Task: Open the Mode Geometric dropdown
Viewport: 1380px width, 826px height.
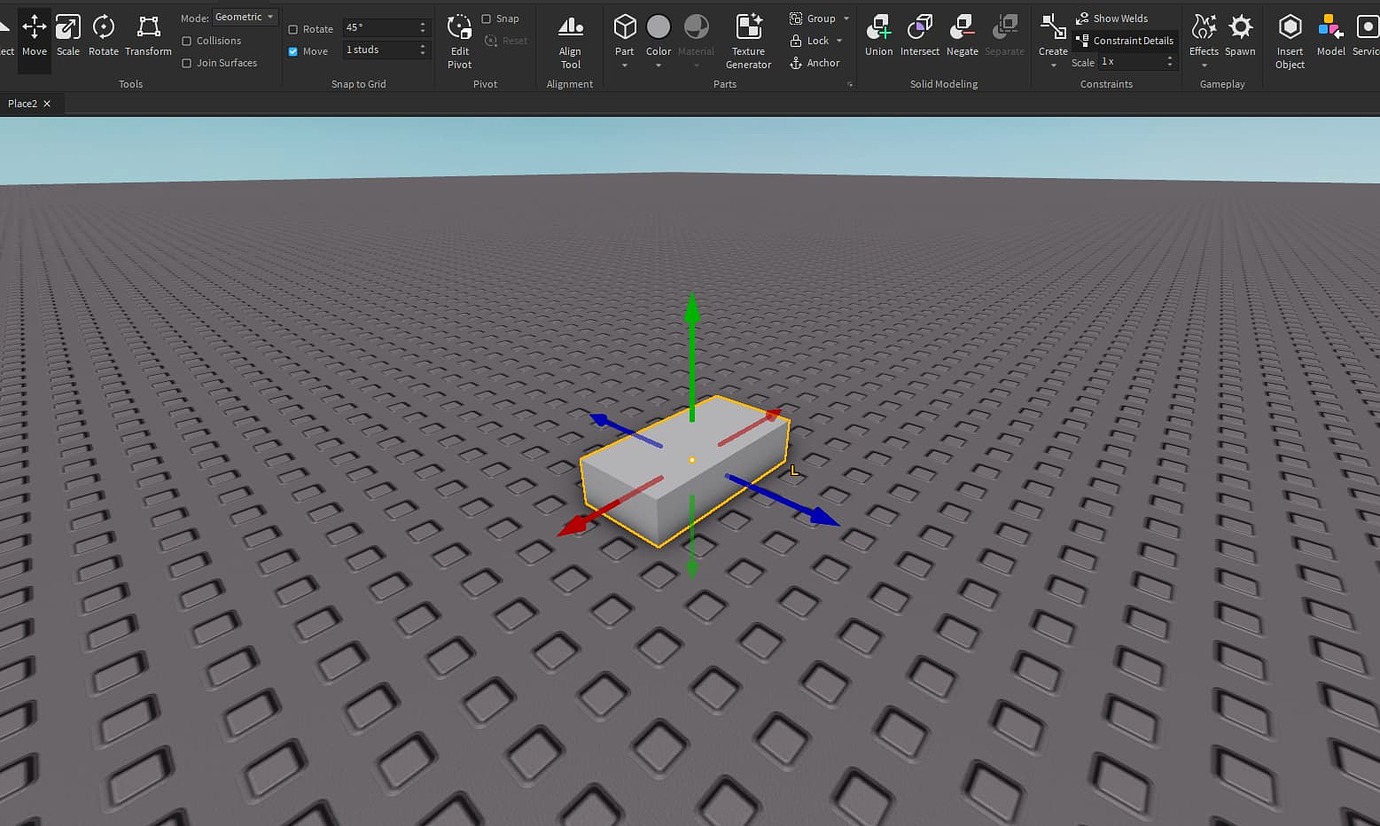Action: click(x=243, y=16)
